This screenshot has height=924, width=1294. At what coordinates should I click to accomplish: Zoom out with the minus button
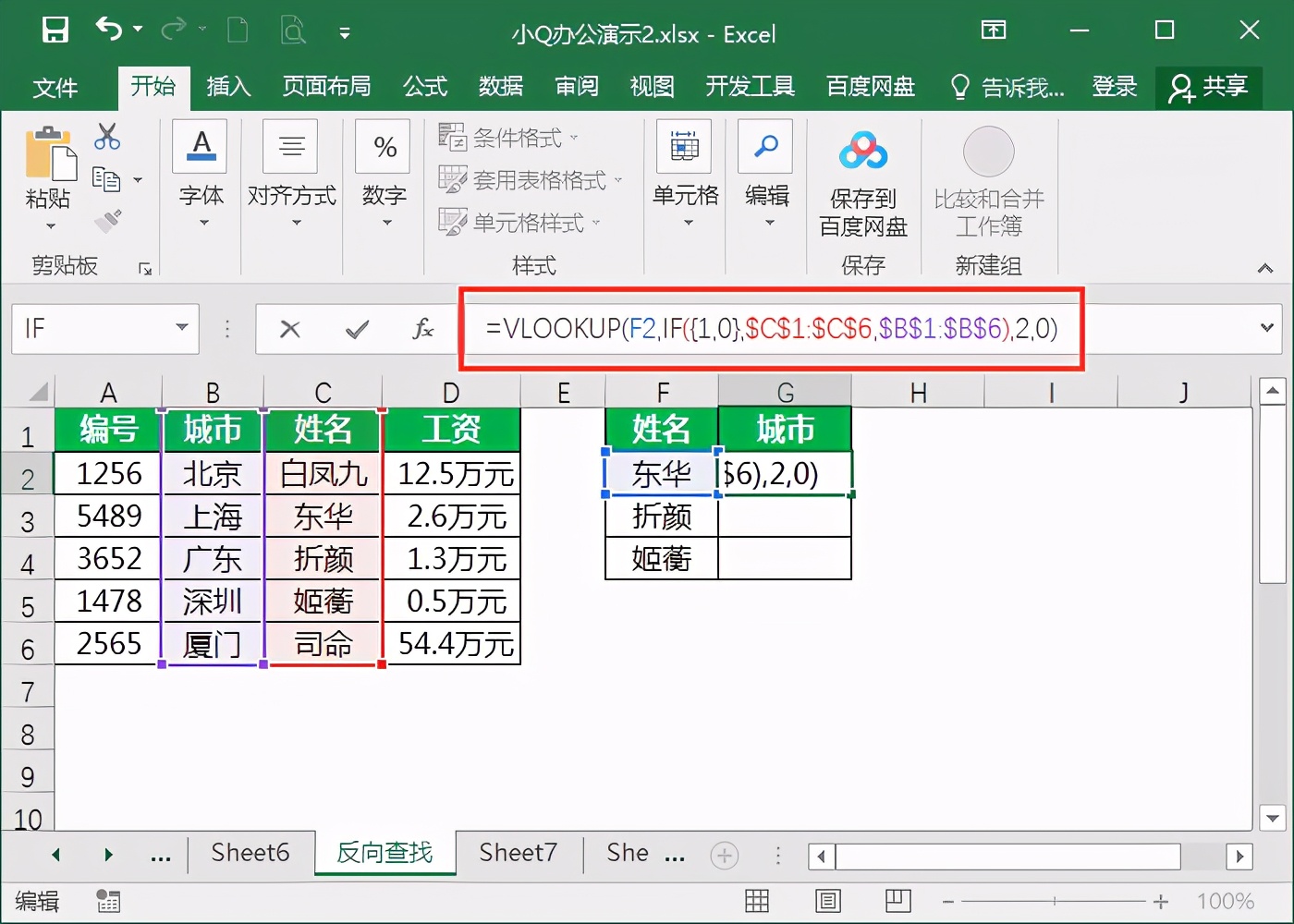(948, 901)
